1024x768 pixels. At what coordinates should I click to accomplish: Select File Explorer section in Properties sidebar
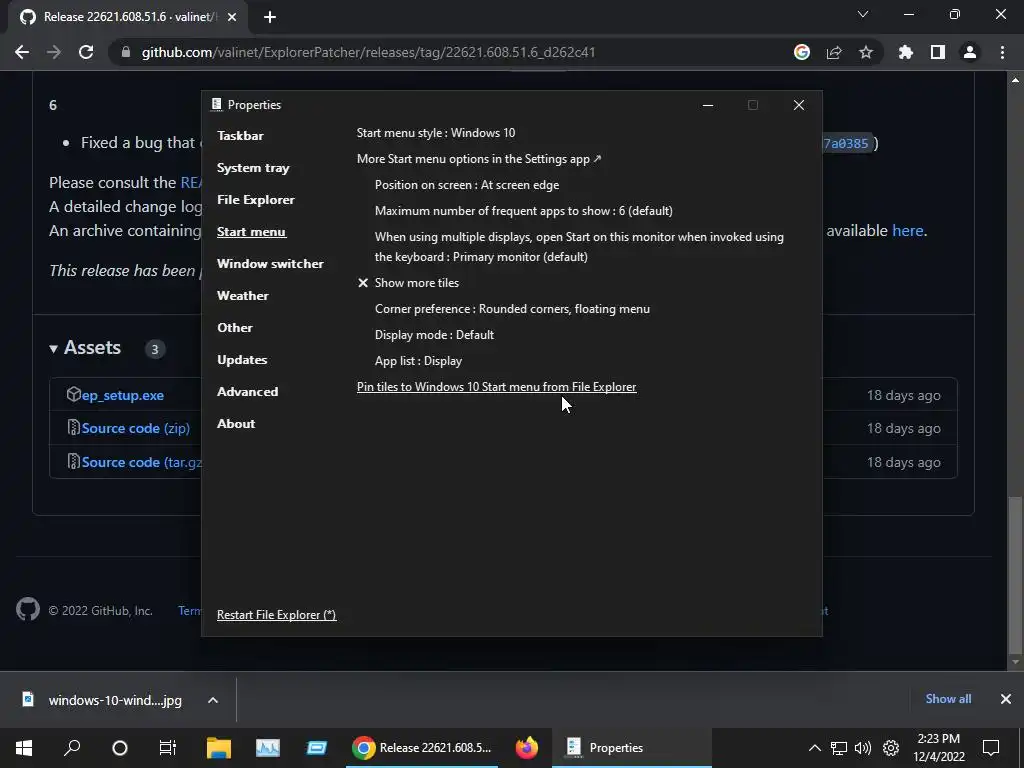click(x=255, y=200)
